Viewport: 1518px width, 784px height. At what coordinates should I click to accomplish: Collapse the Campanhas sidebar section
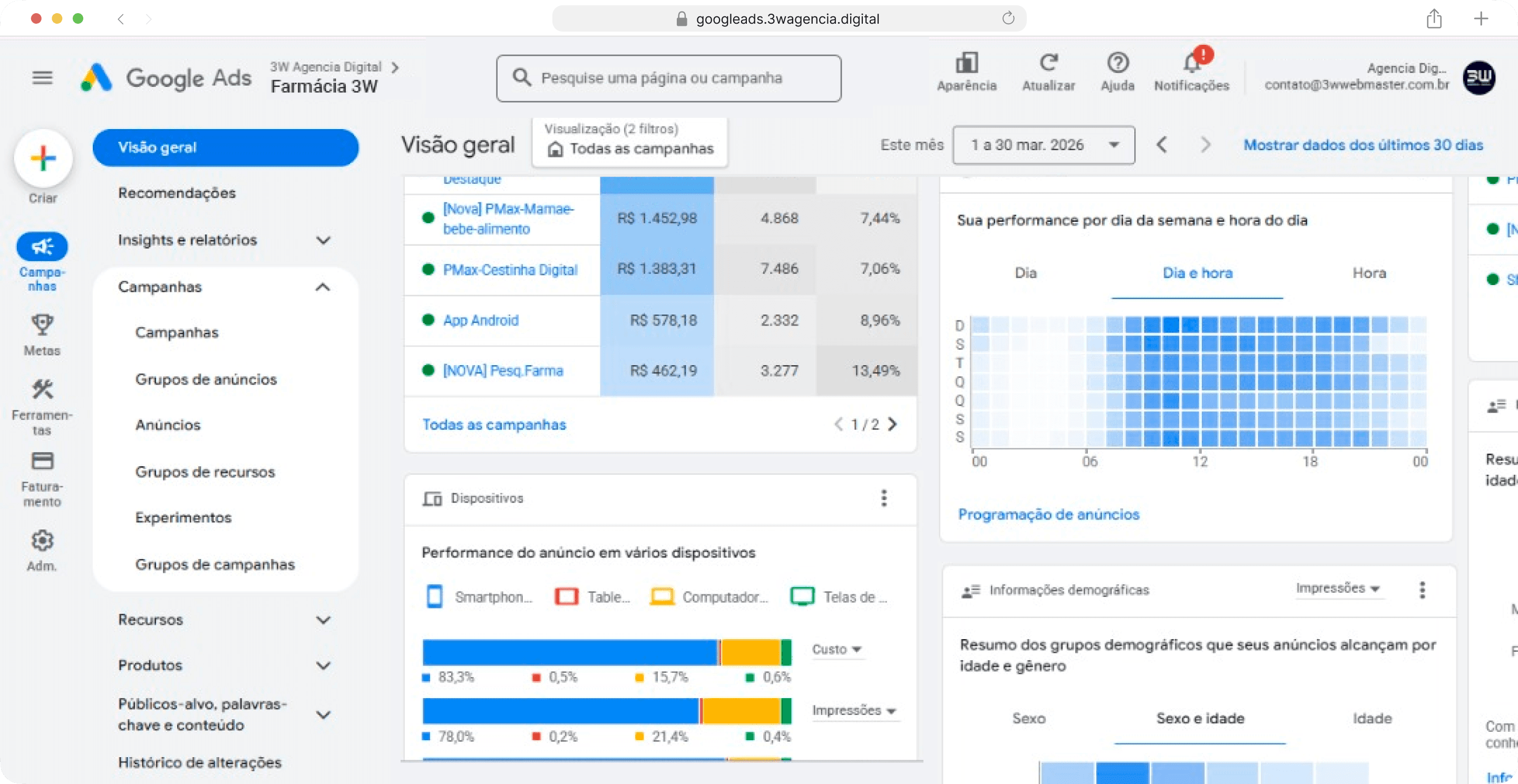click(323, 288)
